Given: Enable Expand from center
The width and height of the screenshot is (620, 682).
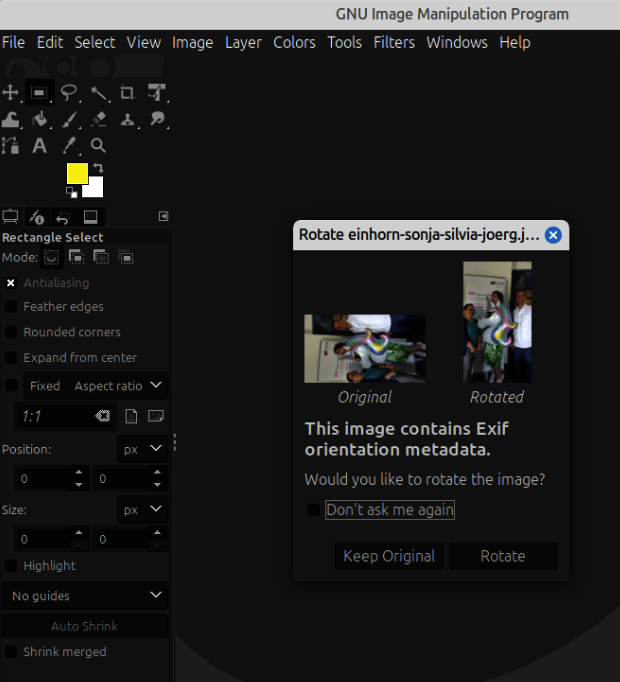Looking at the screenshot, I should pos(10,358).
